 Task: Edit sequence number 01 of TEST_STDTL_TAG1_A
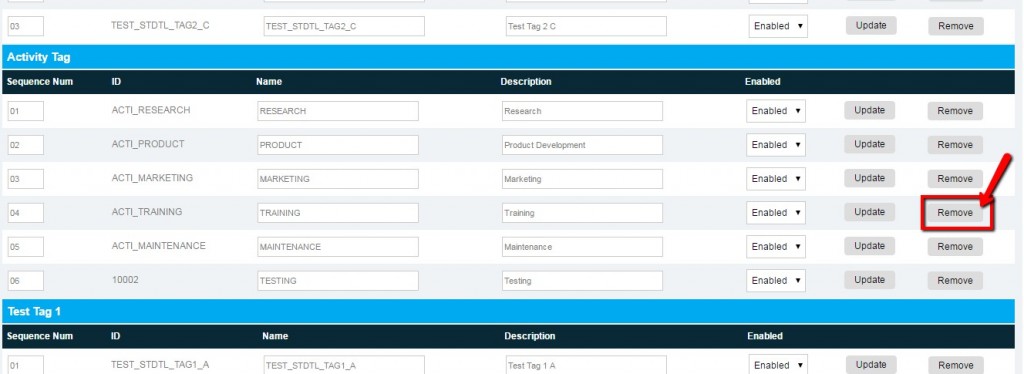[25, 366]
